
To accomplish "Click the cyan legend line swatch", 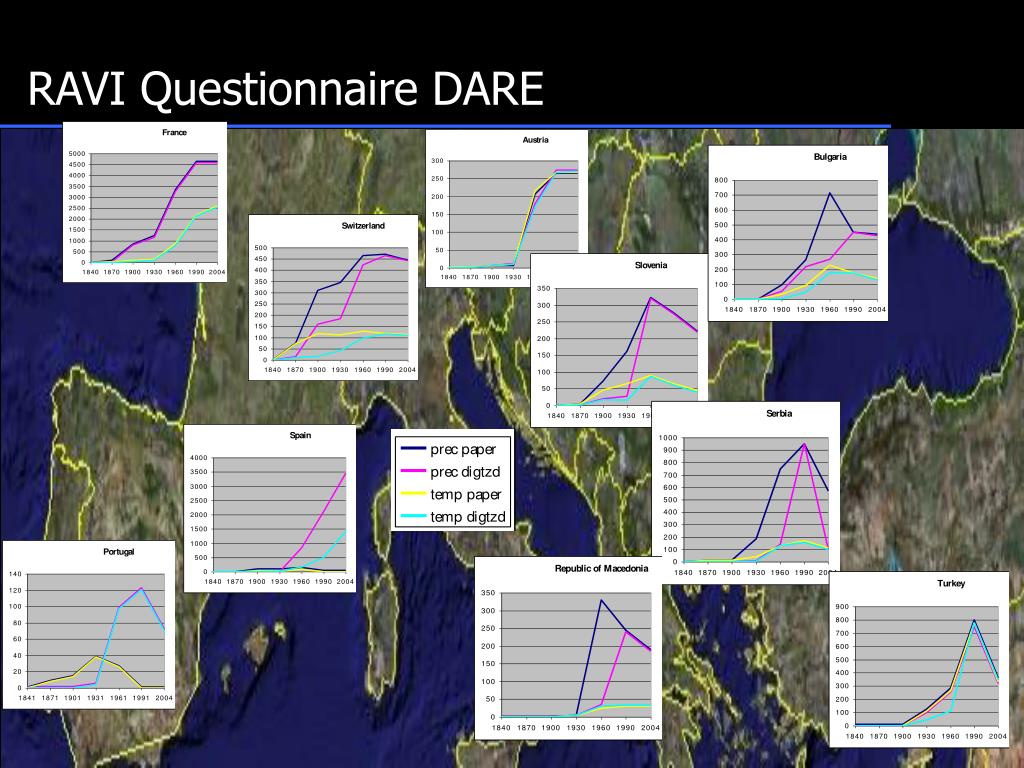I will (x=413, y=517).
